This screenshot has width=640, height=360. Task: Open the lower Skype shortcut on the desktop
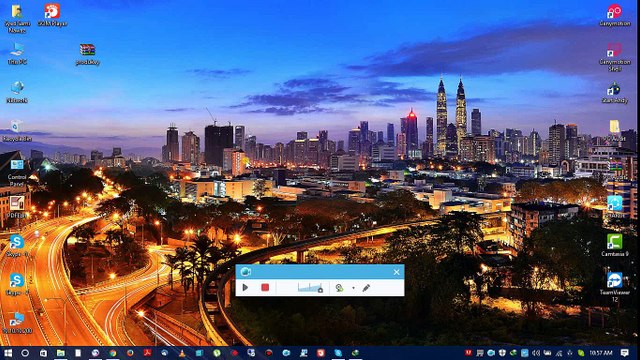[17, 284]
